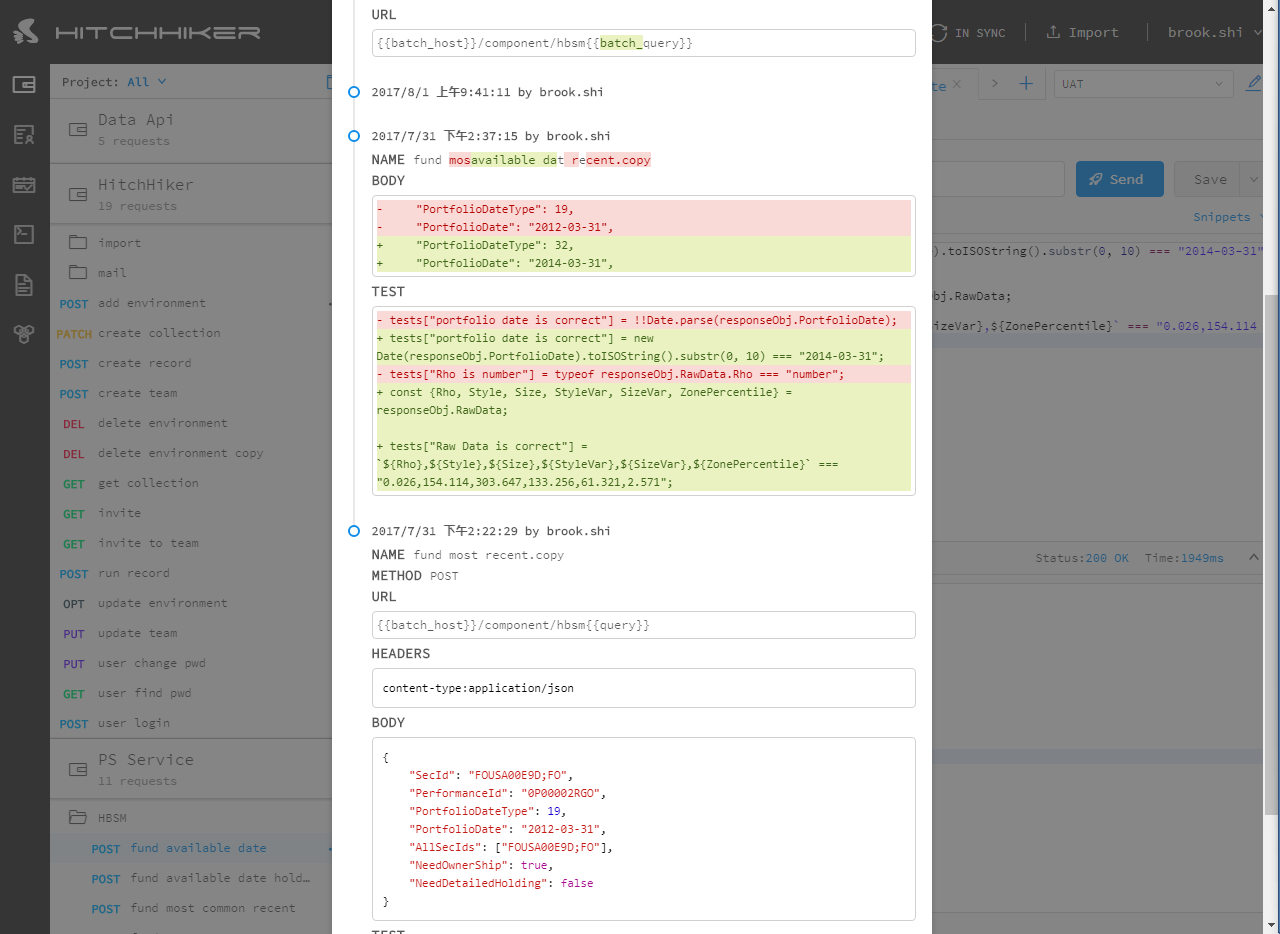
Task: Open the Snippets dropdown
Action: 1228,217
